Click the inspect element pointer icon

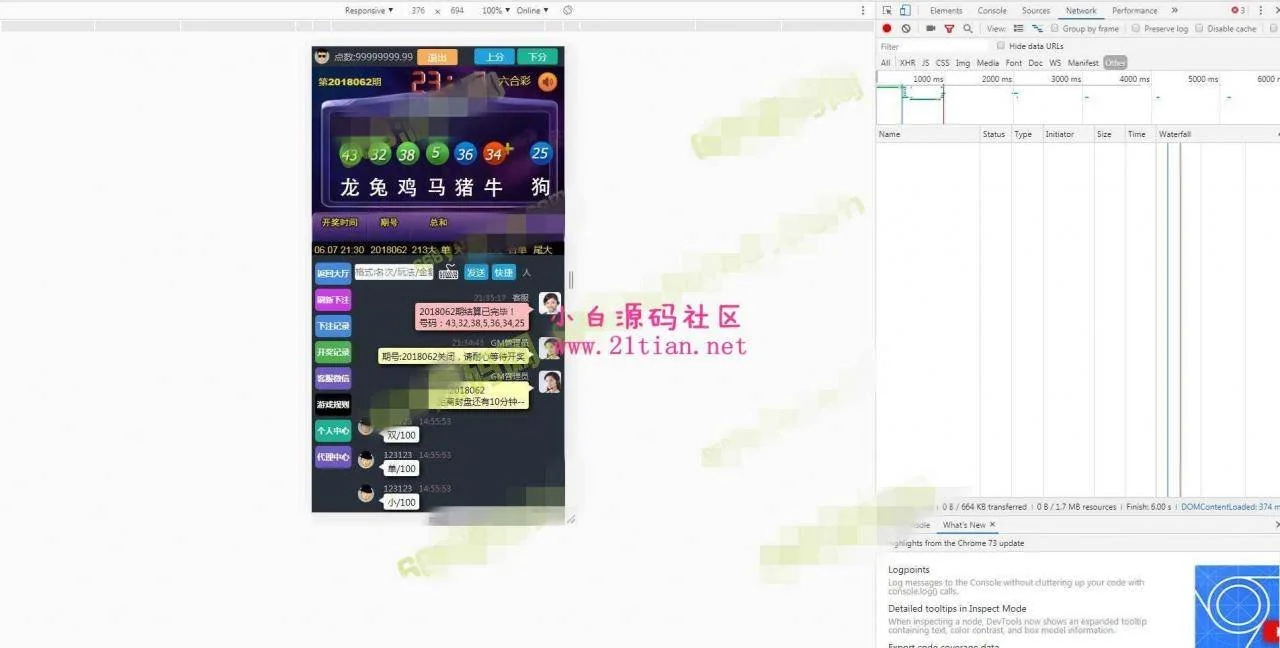point(887,10)
